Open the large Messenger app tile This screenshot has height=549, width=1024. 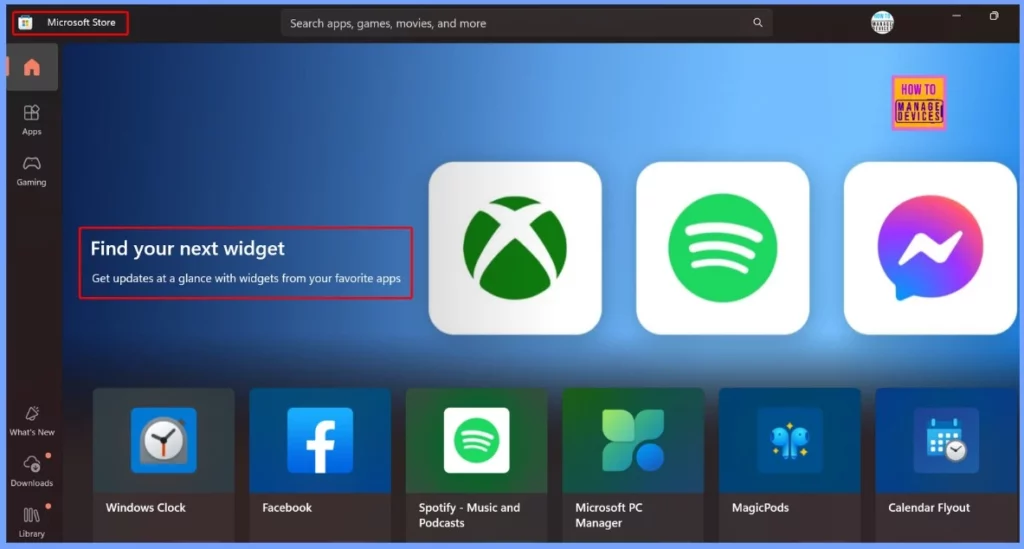930,248
